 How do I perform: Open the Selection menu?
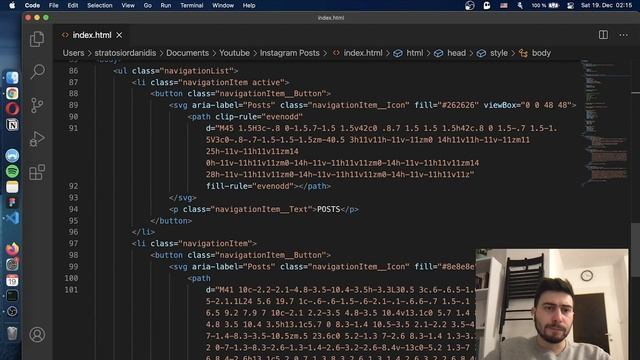click(x=100, y=5)
